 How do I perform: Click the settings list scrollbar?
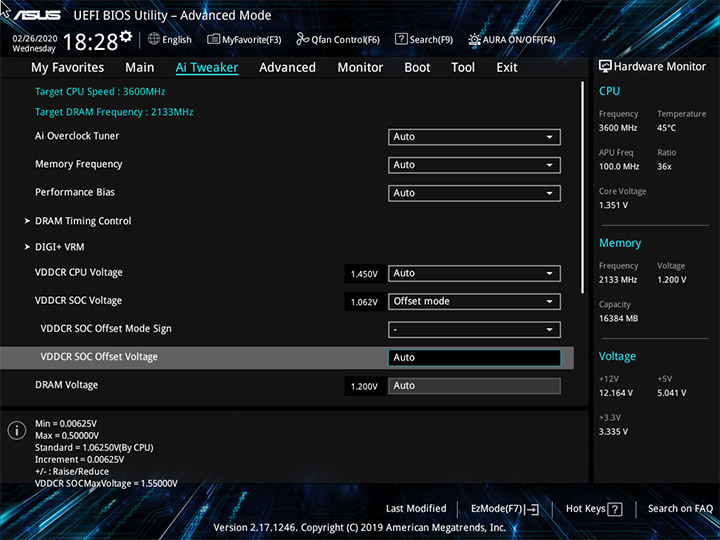pyautogui.click(x=583, y=187)
